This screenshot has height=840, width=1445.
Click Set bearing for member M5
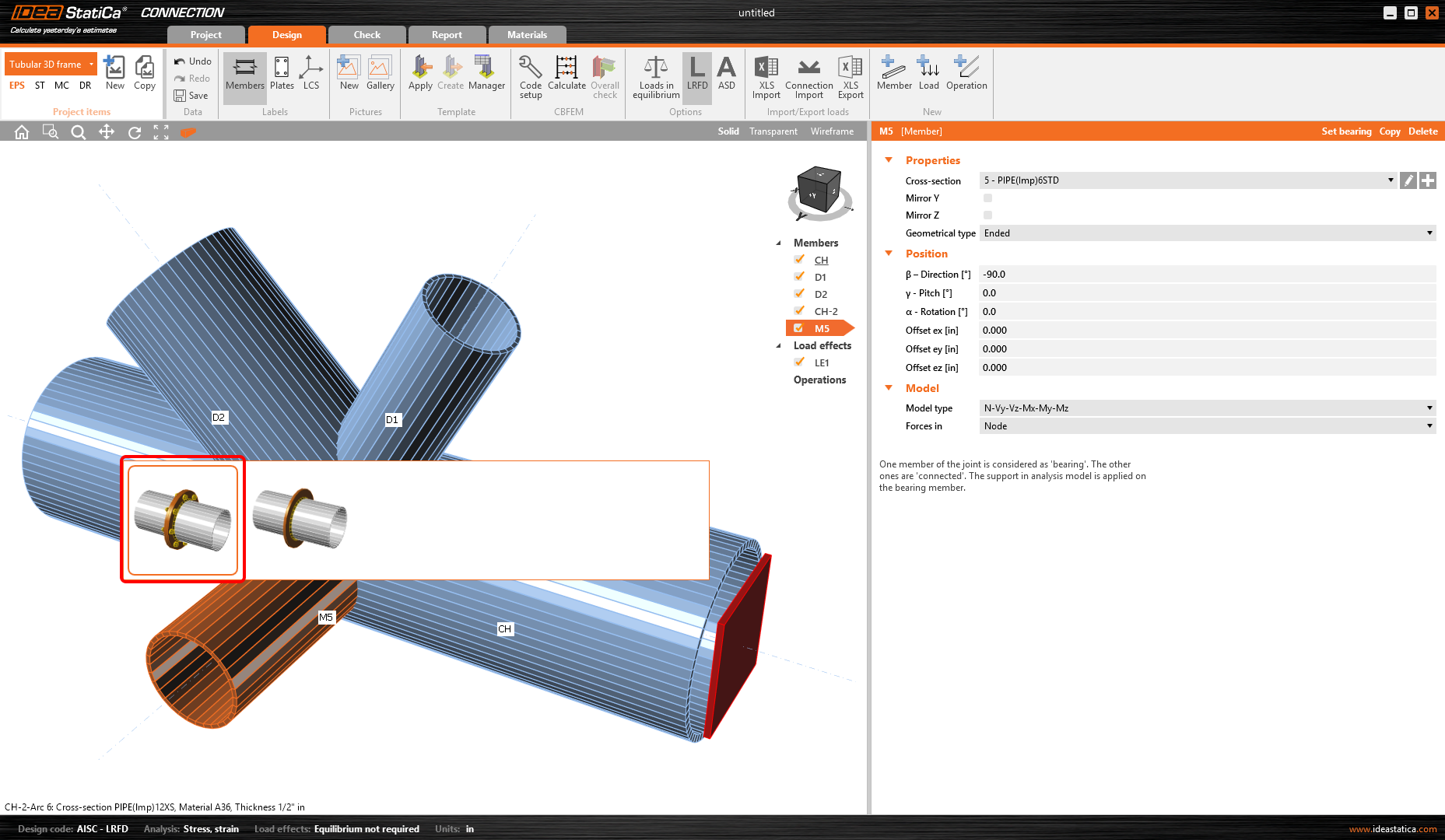coord(1345,131)
